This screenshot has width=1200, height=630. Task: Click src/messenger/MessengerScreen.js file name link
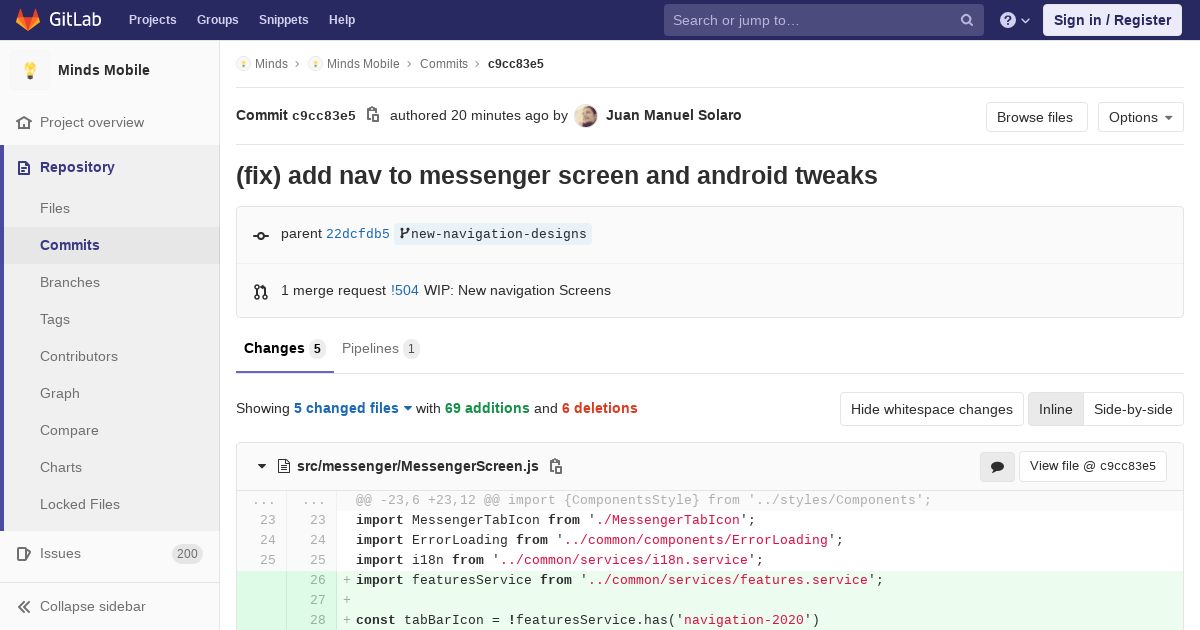point(418,466)
